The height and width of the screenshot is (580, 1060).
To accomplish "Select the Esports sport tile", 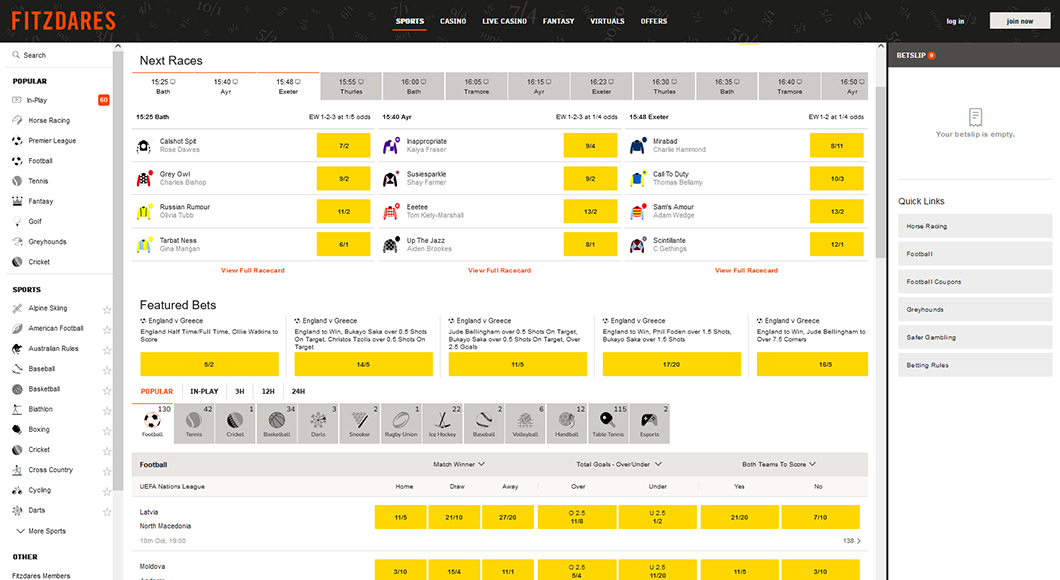I will click(x=649, y=423).
